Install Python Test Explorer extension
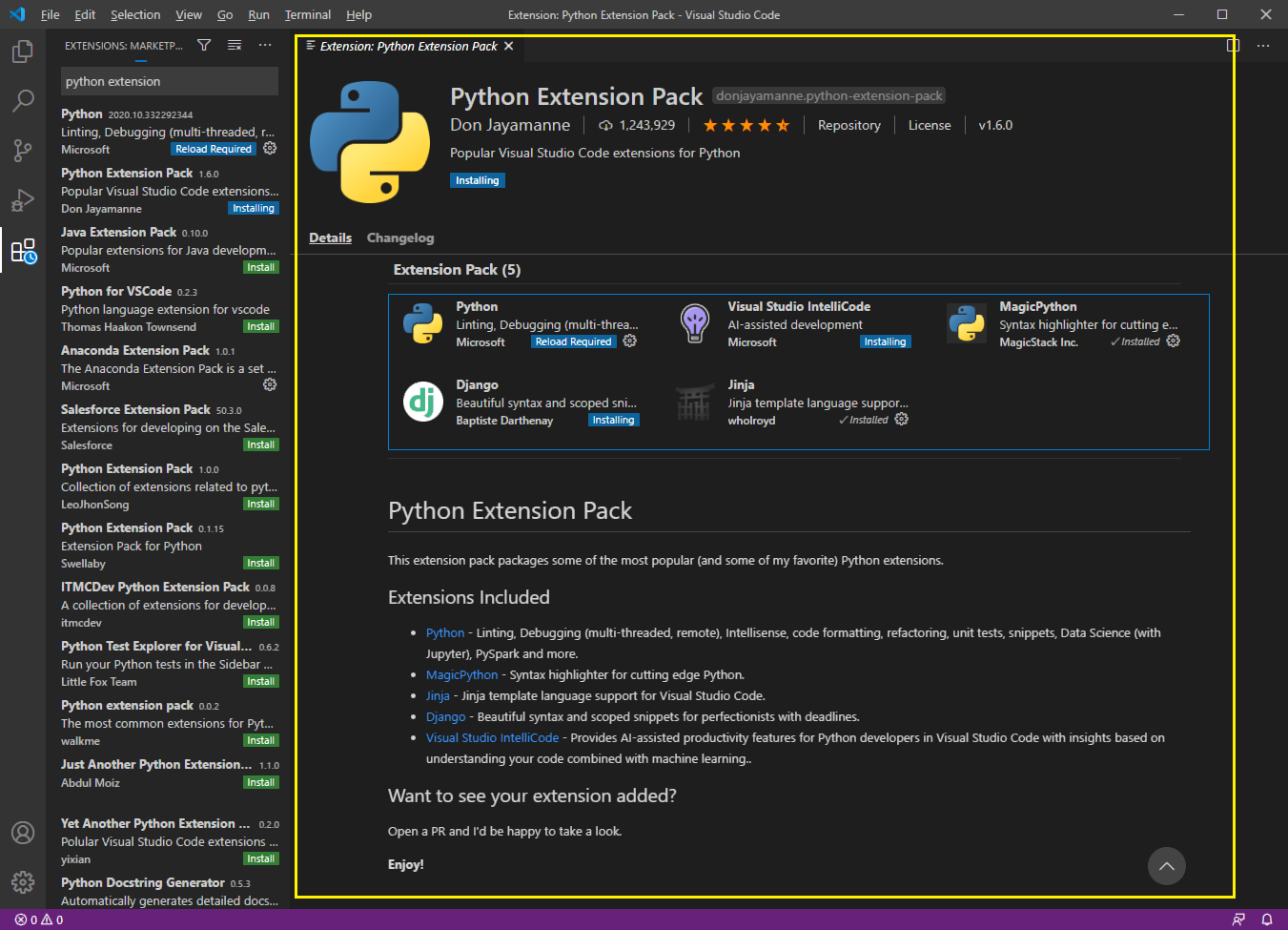 [260, 681]
